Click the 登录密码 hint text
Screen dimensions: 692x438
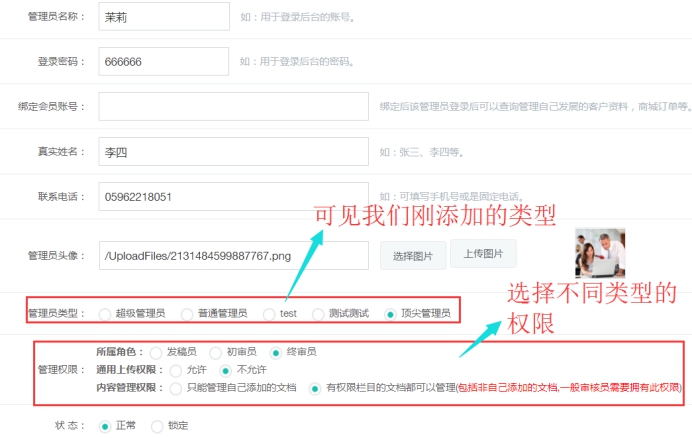(297, 61)
